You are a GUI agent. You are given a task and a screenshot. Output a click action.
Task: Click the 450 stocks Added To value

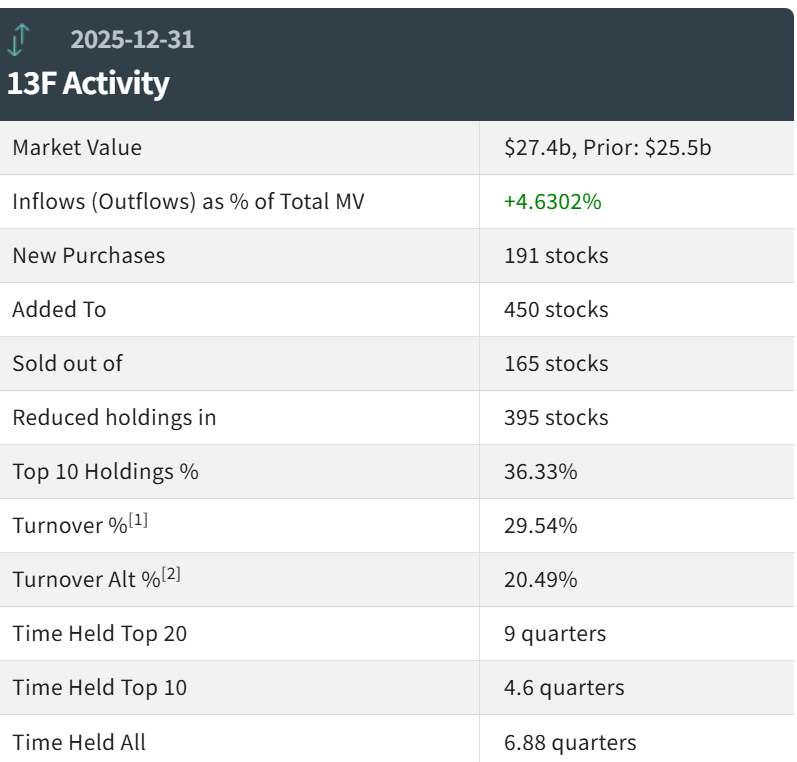556,310
